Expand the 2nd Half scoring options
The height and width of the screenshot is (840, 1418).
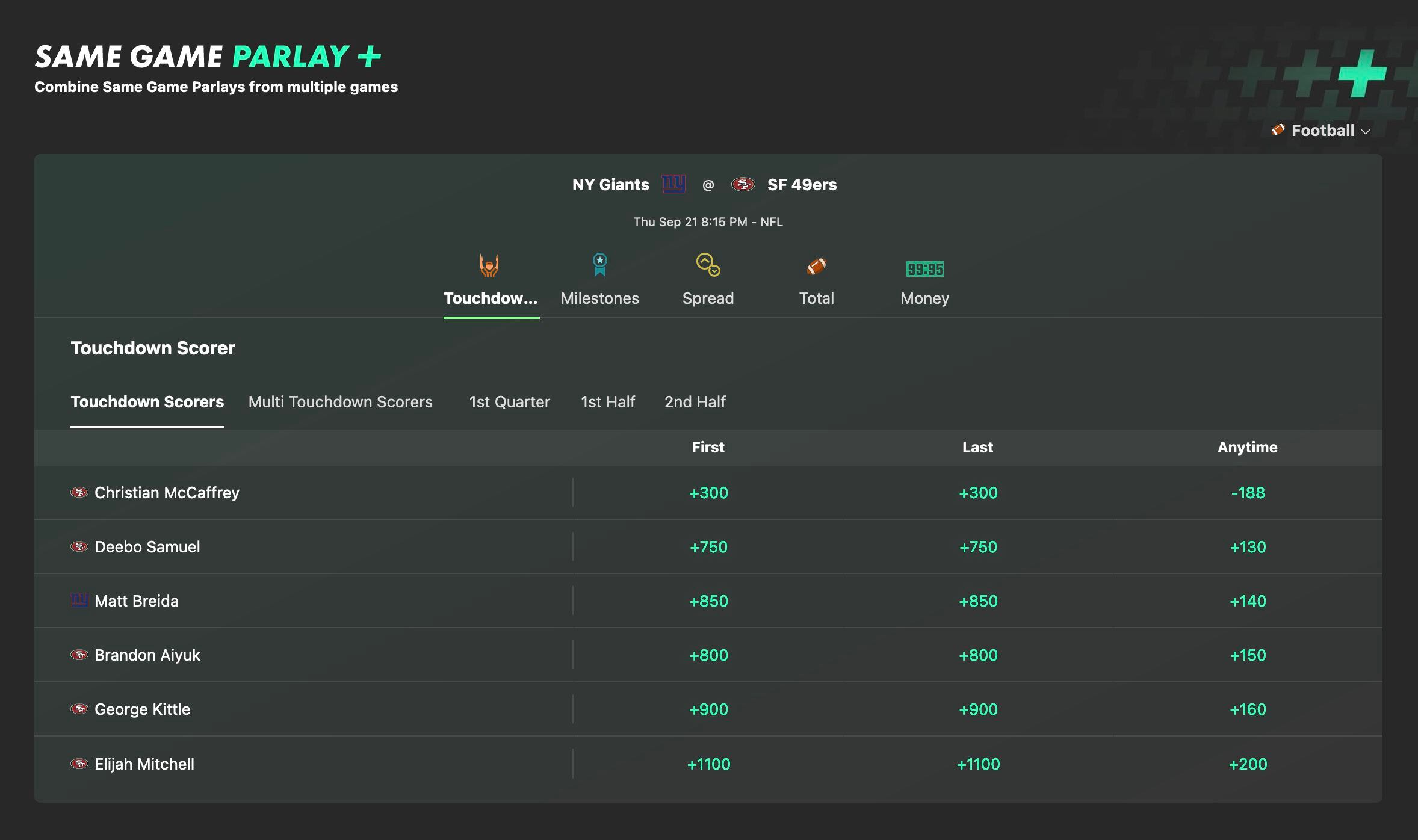click(x=695, y=400)
